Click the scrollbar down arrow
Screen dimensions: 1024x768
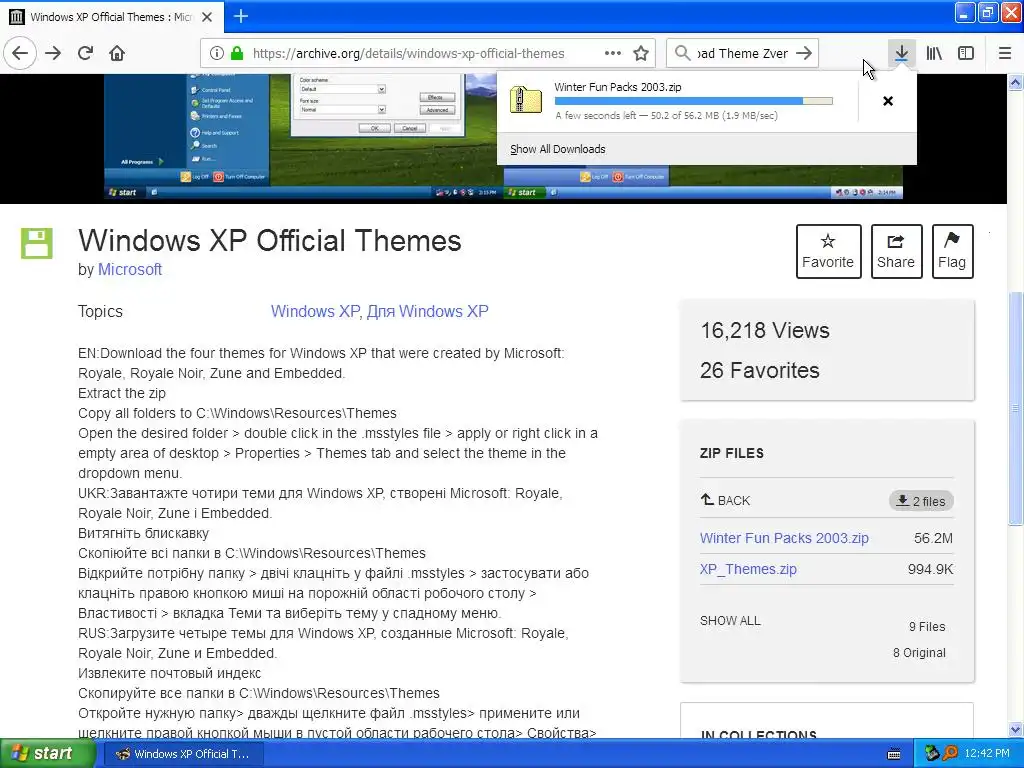[1016, 729]
